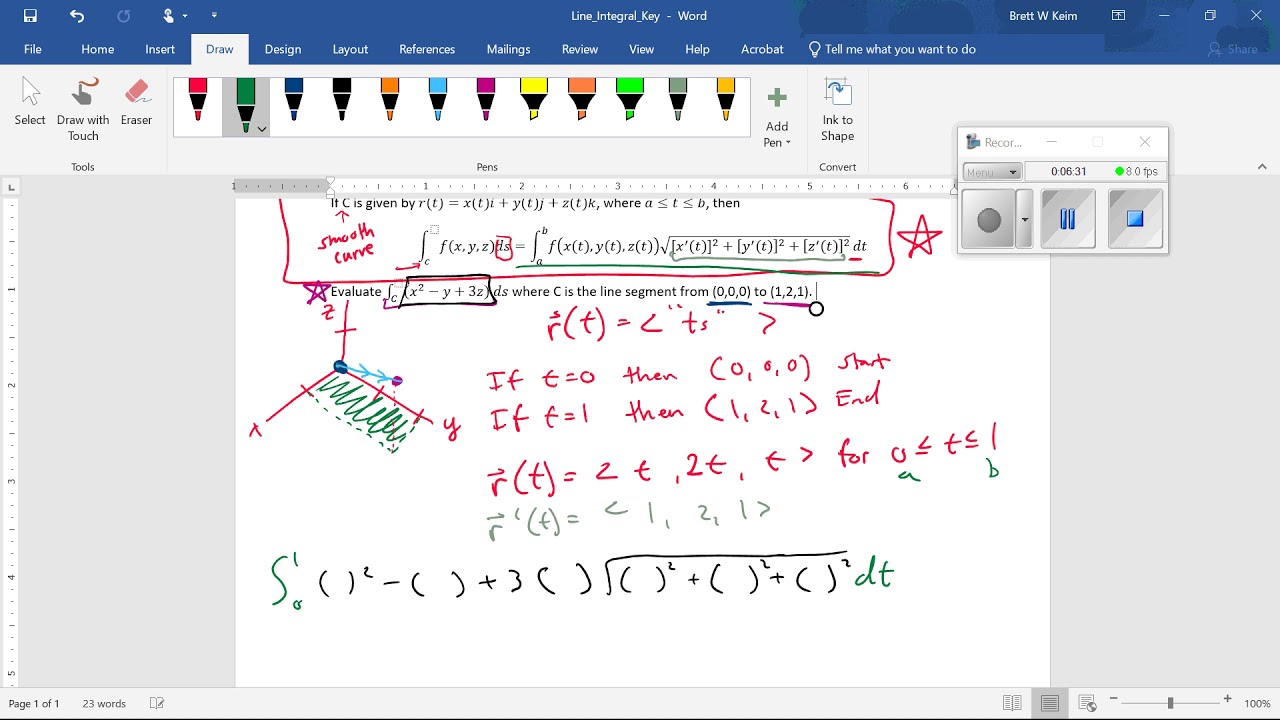Click the gray record button
Screen dimensions: 1280x720
pyautogui.click(x=989, y=219)
